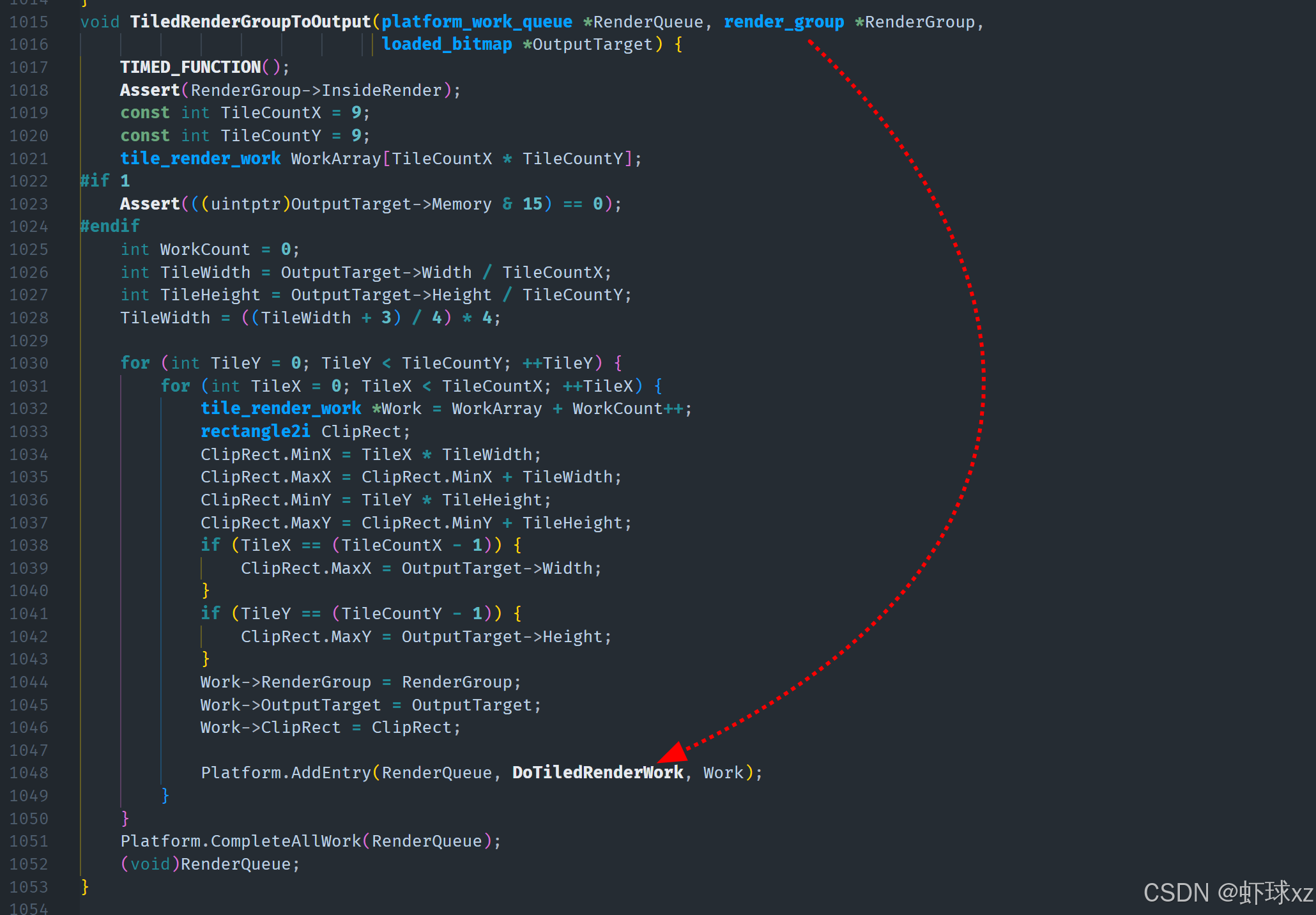
Task: Click the TiledRenderGroupToOutput function name
Action: (x=250, y=22)
